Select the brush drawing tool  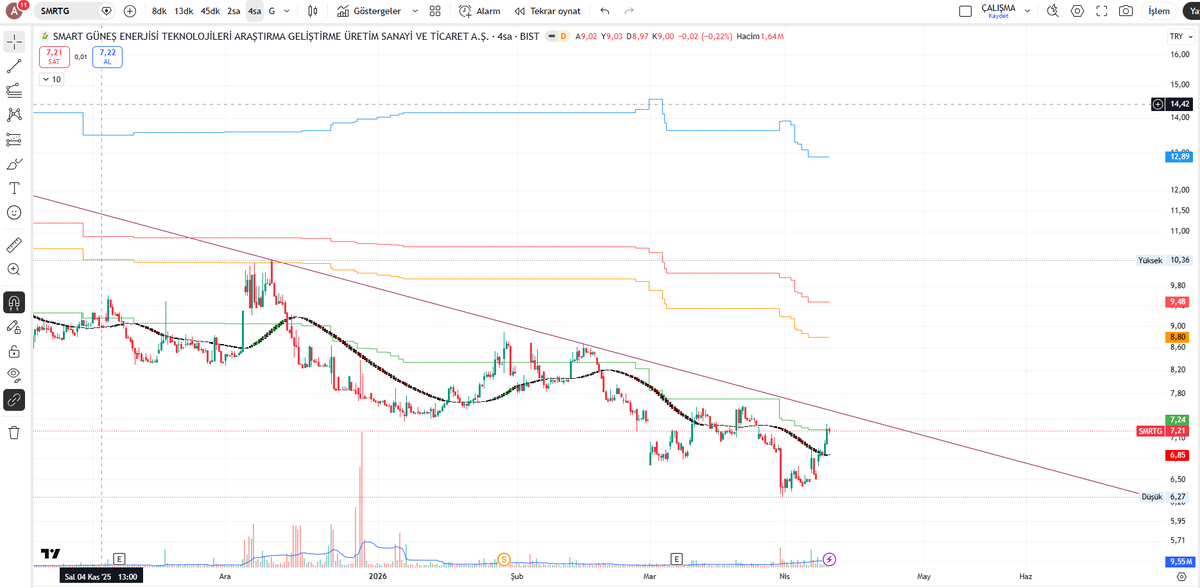[14, 163]
